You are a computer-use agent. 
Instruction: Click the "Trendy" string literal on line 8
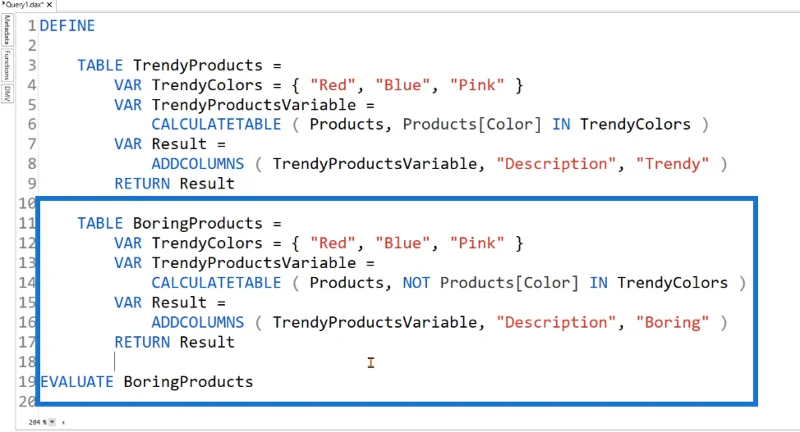pyautogui.click(x=672, y=164)
